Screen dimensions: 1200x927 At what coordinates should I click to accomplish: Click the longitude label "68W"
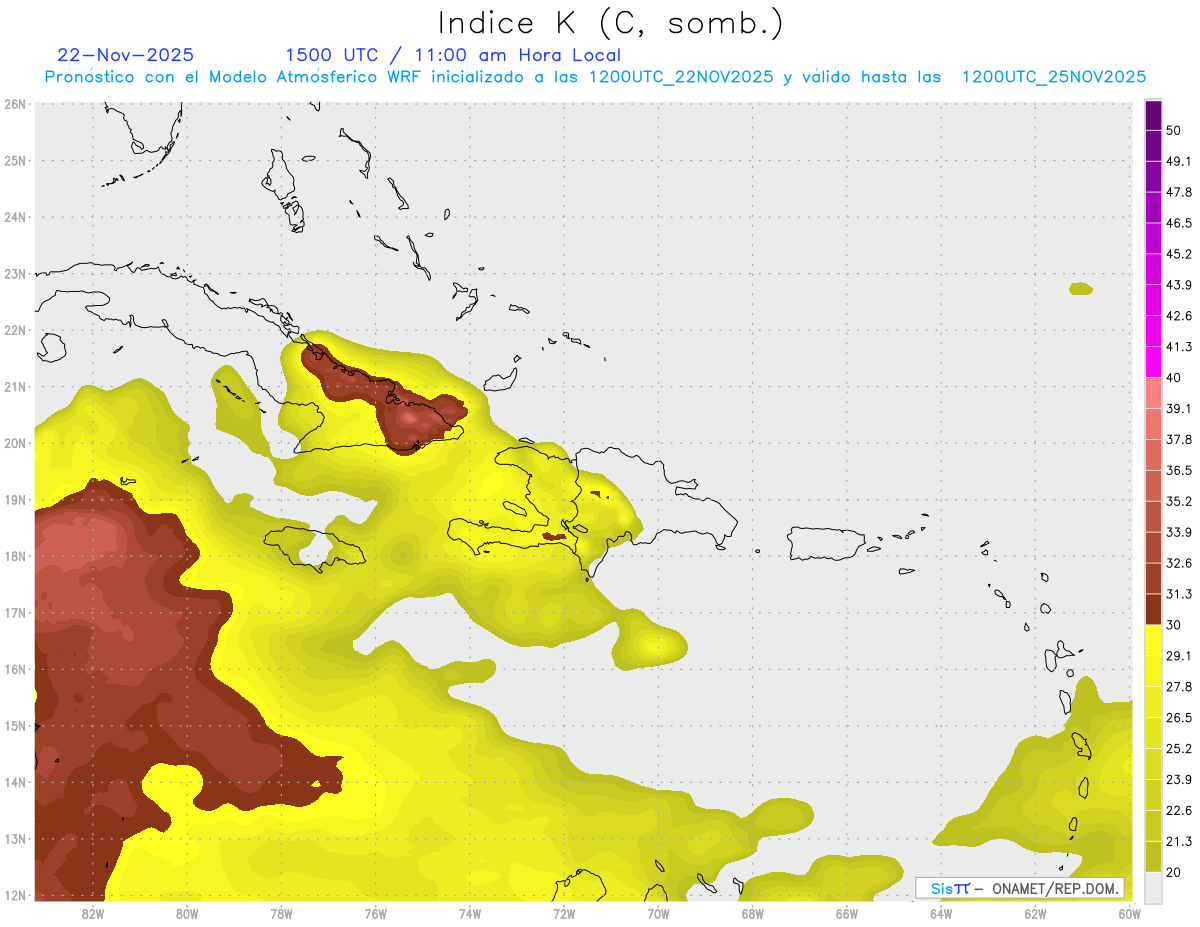click(753, 913)
